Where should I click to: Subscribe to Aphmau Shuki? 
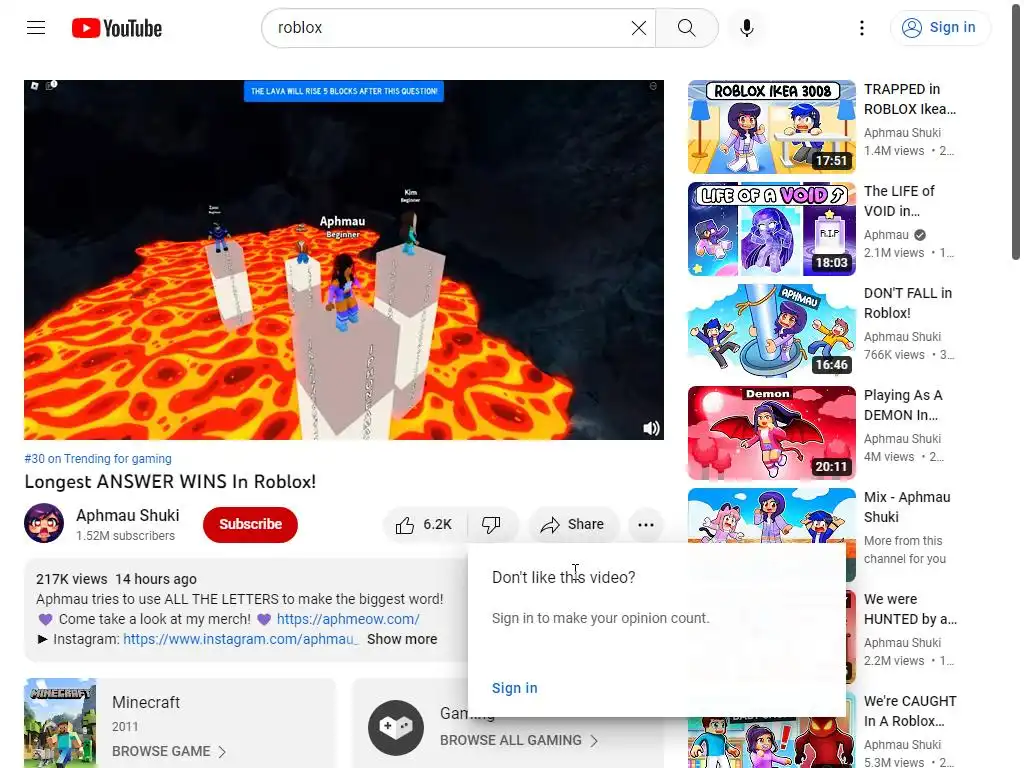coord(250,524)
